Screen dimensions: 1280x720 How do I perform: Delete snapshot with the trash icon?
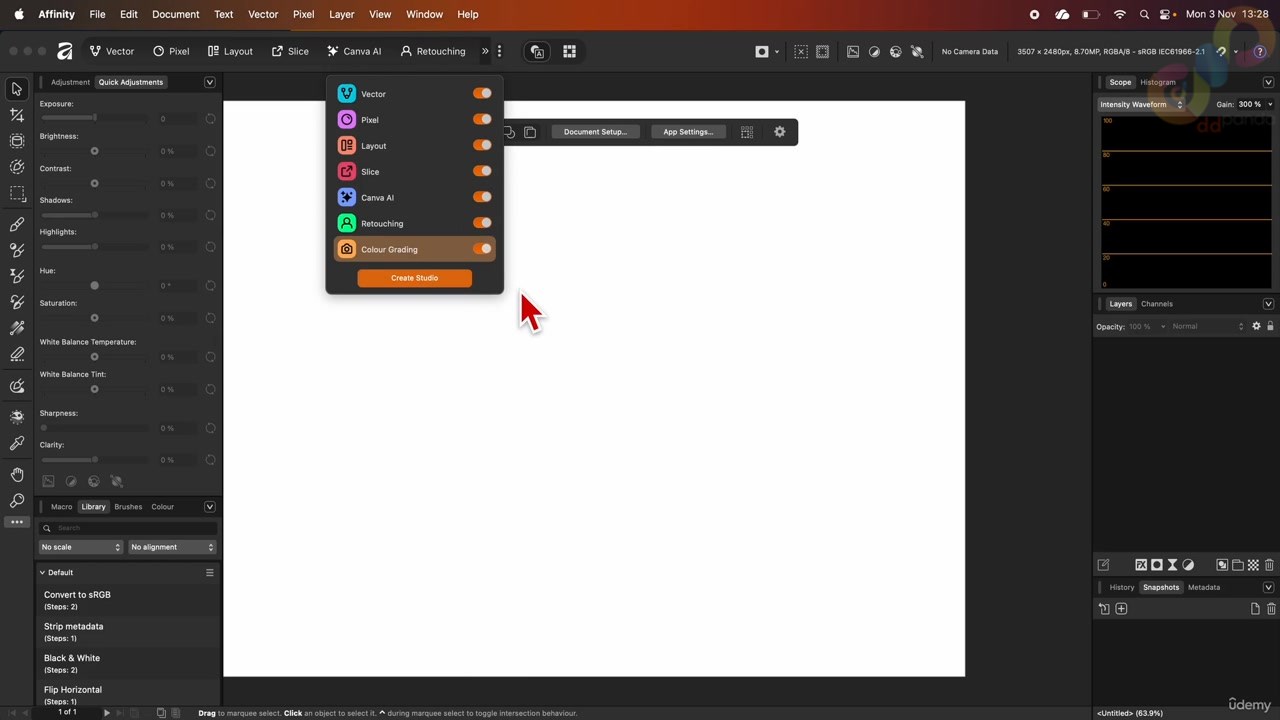pos(1271,609)
